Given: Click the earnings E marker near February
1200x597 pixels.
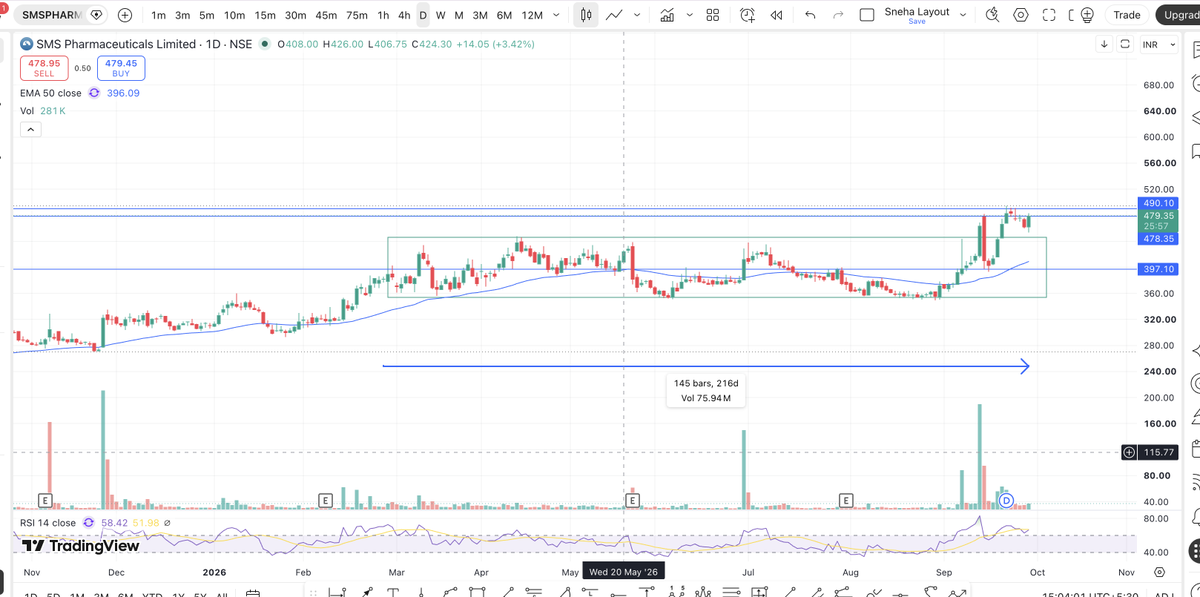Looking at the screenshot, I should (x=324, y=500).
